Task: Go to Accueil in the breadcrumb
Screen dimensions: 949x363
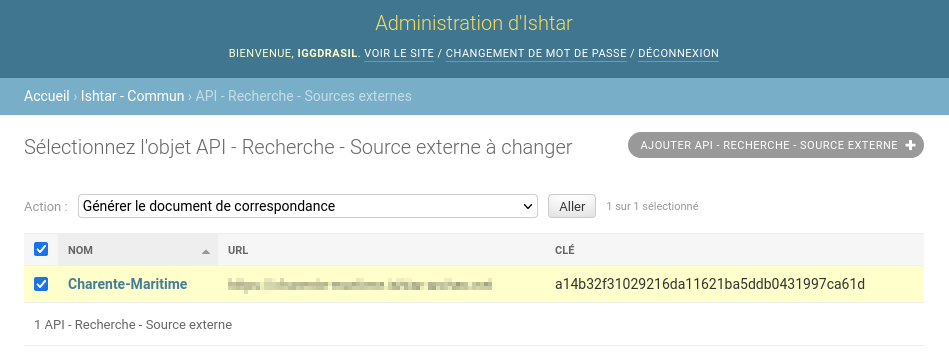Action: 47,96
